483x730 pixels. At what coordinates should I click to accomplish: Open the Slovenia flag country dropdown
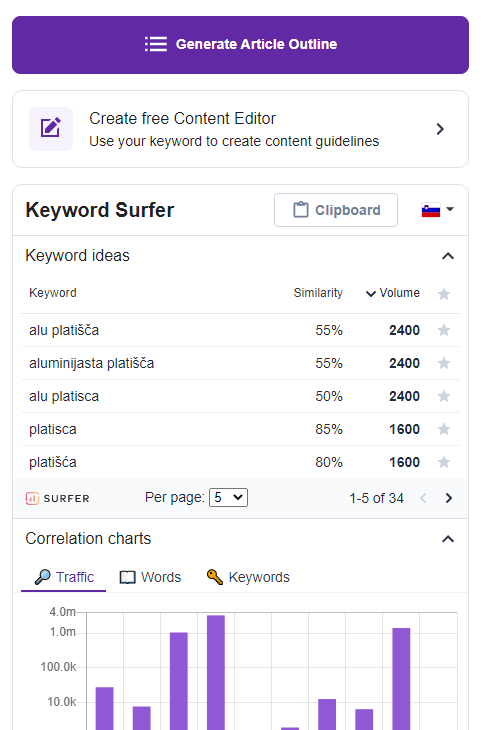point(437,210)
